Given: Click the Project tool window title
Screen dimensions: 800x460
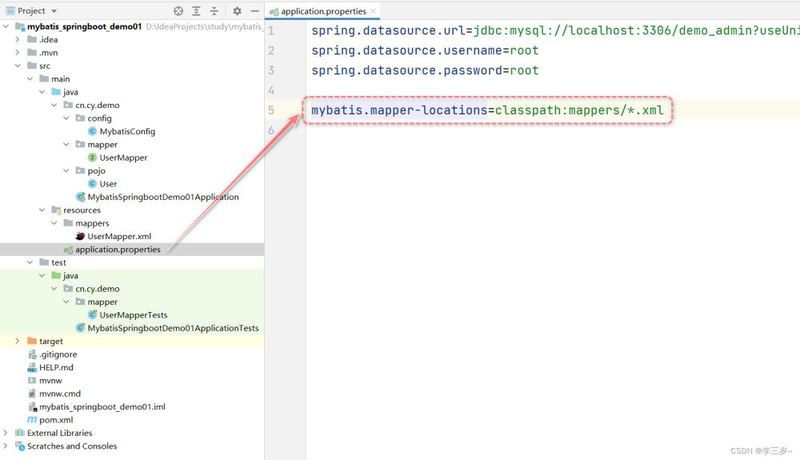Looking at the screenshot, I should [31, 11].
